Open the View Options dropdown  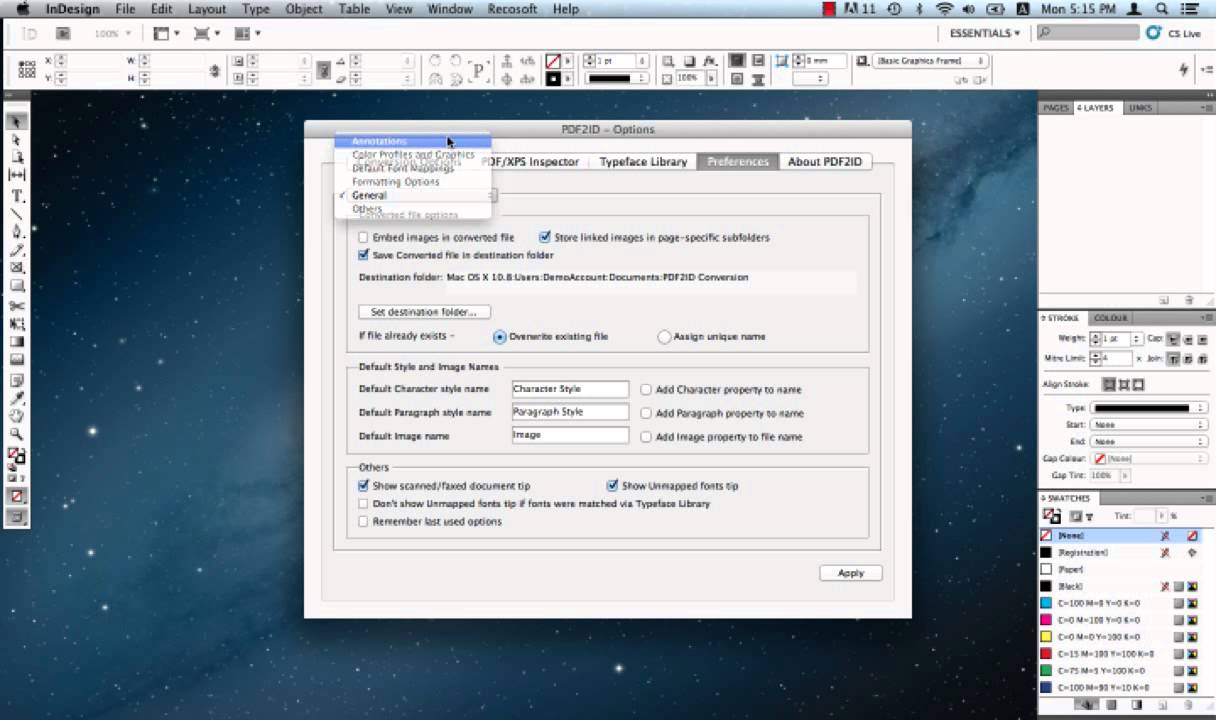tap(166, 33)
